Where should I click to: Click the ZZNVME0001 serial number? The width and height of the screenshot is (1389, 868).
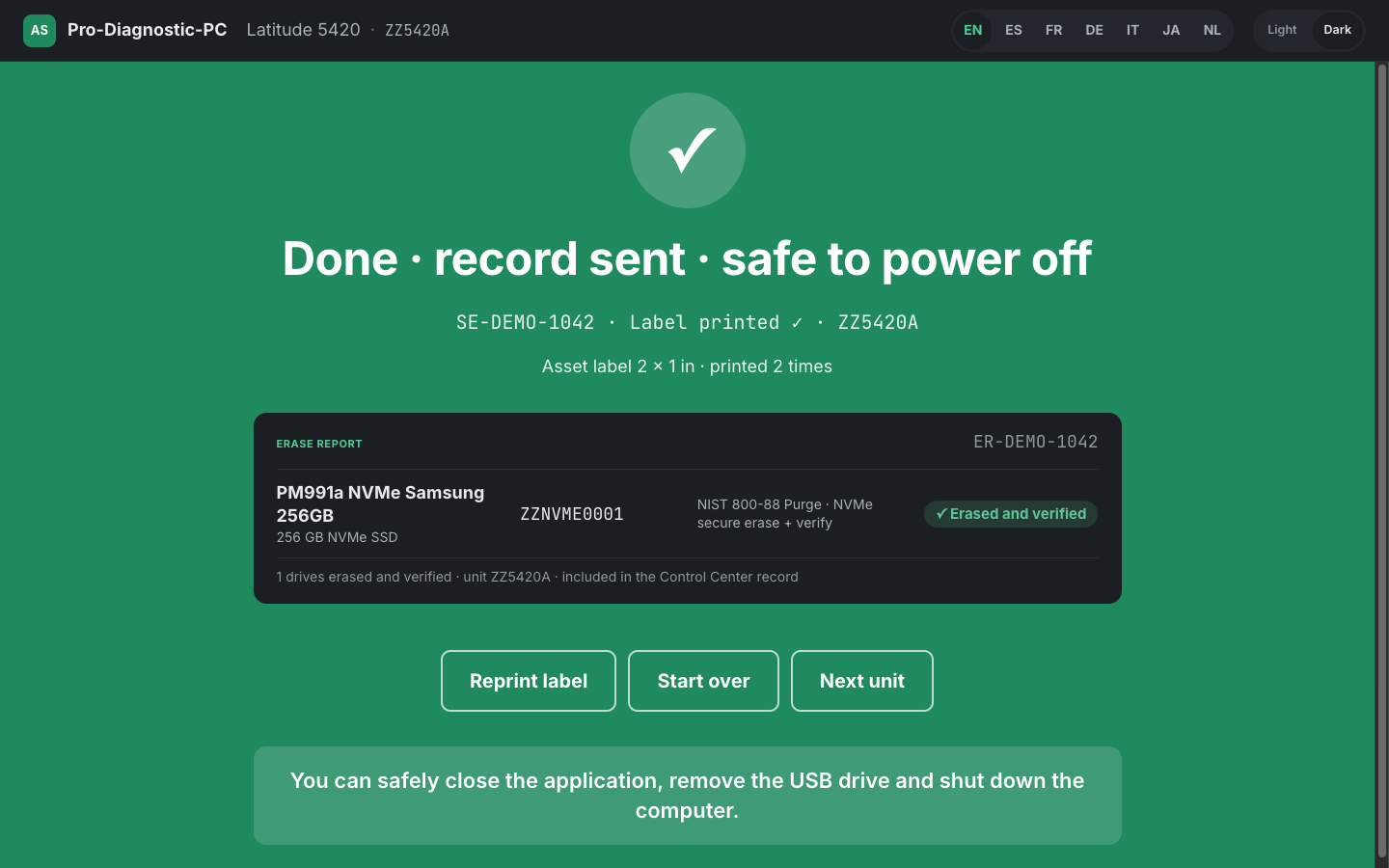pos(572,514)
